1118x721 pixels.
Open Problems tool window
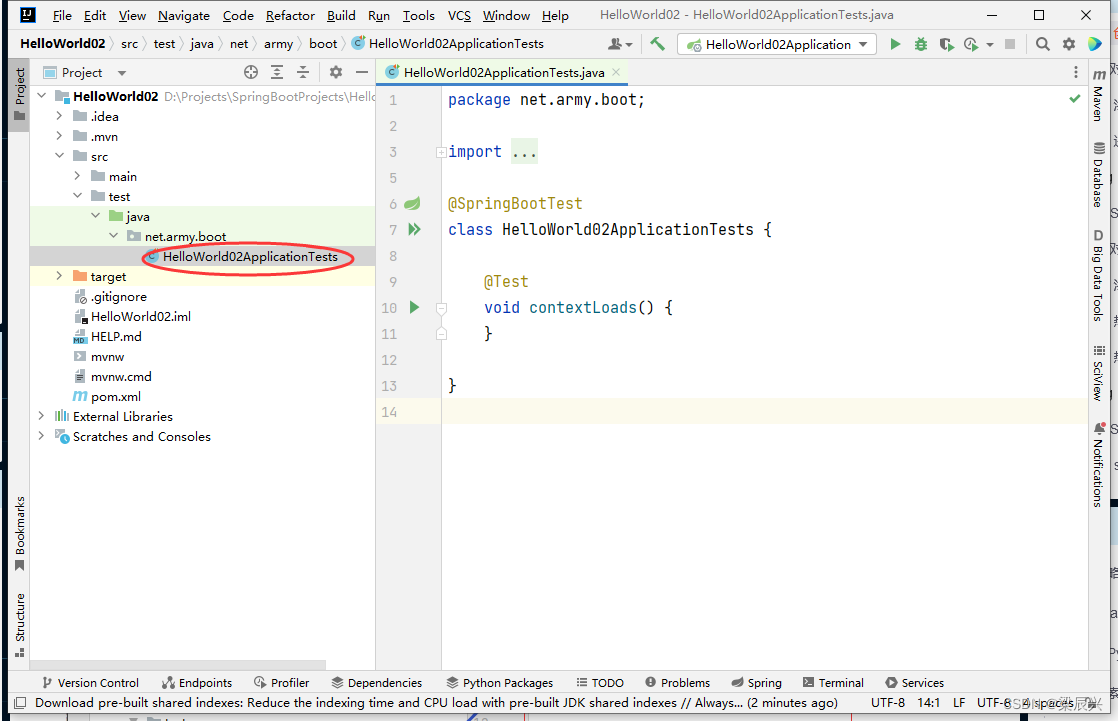coord(678,682)
